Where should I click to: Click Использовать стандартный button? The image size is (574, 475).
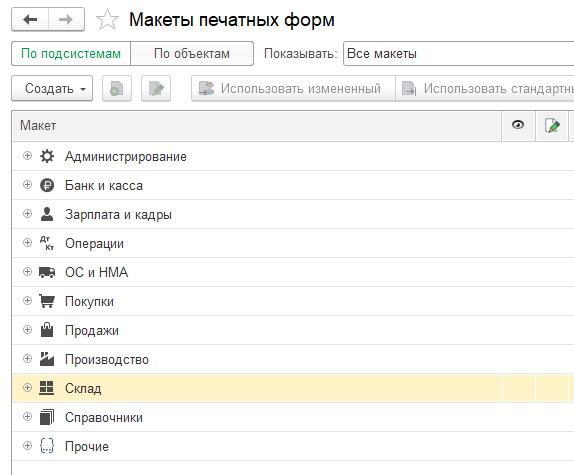click(485, 89)
